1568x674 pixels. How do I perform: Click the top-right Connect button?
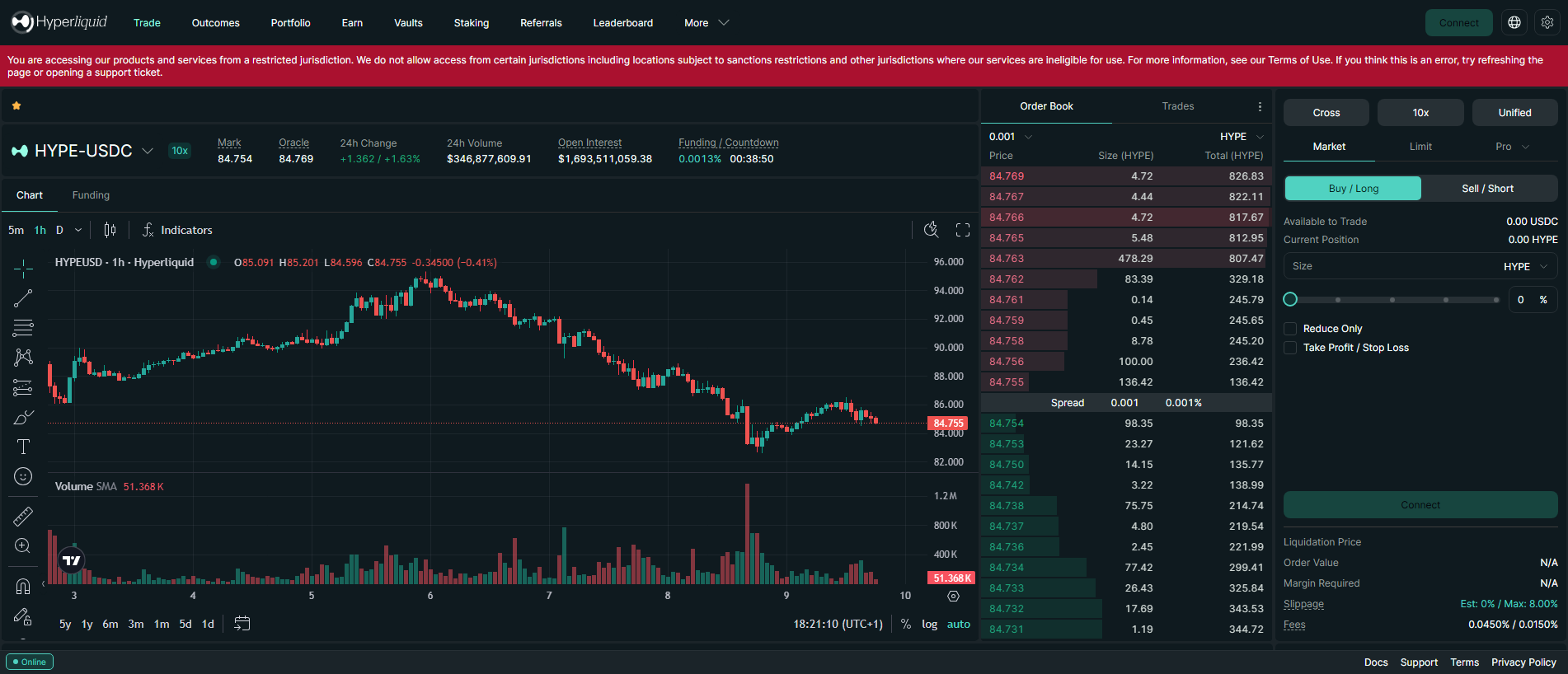coord(1458,23)
